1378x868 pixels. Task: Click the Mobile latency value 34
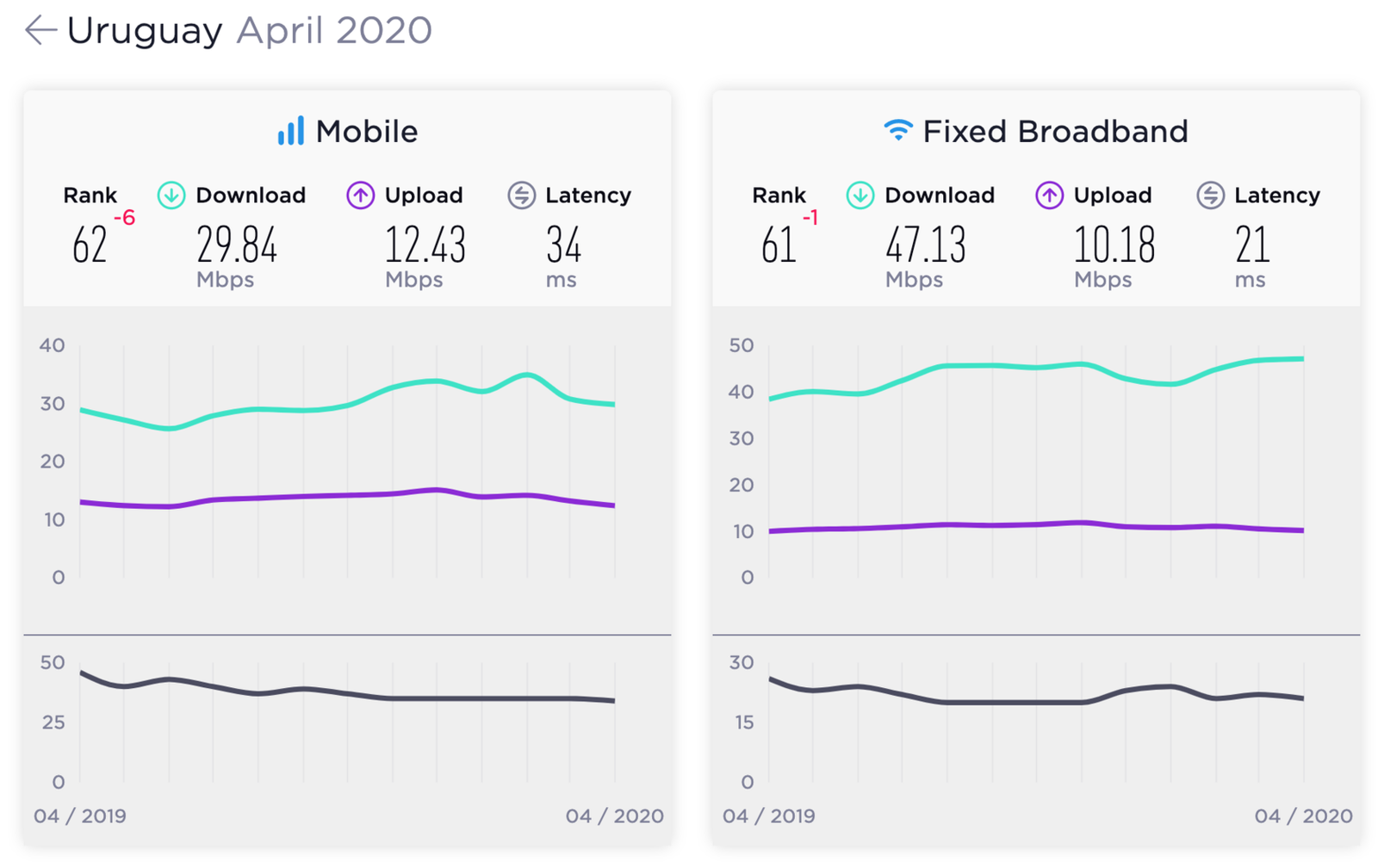point(564,245)
